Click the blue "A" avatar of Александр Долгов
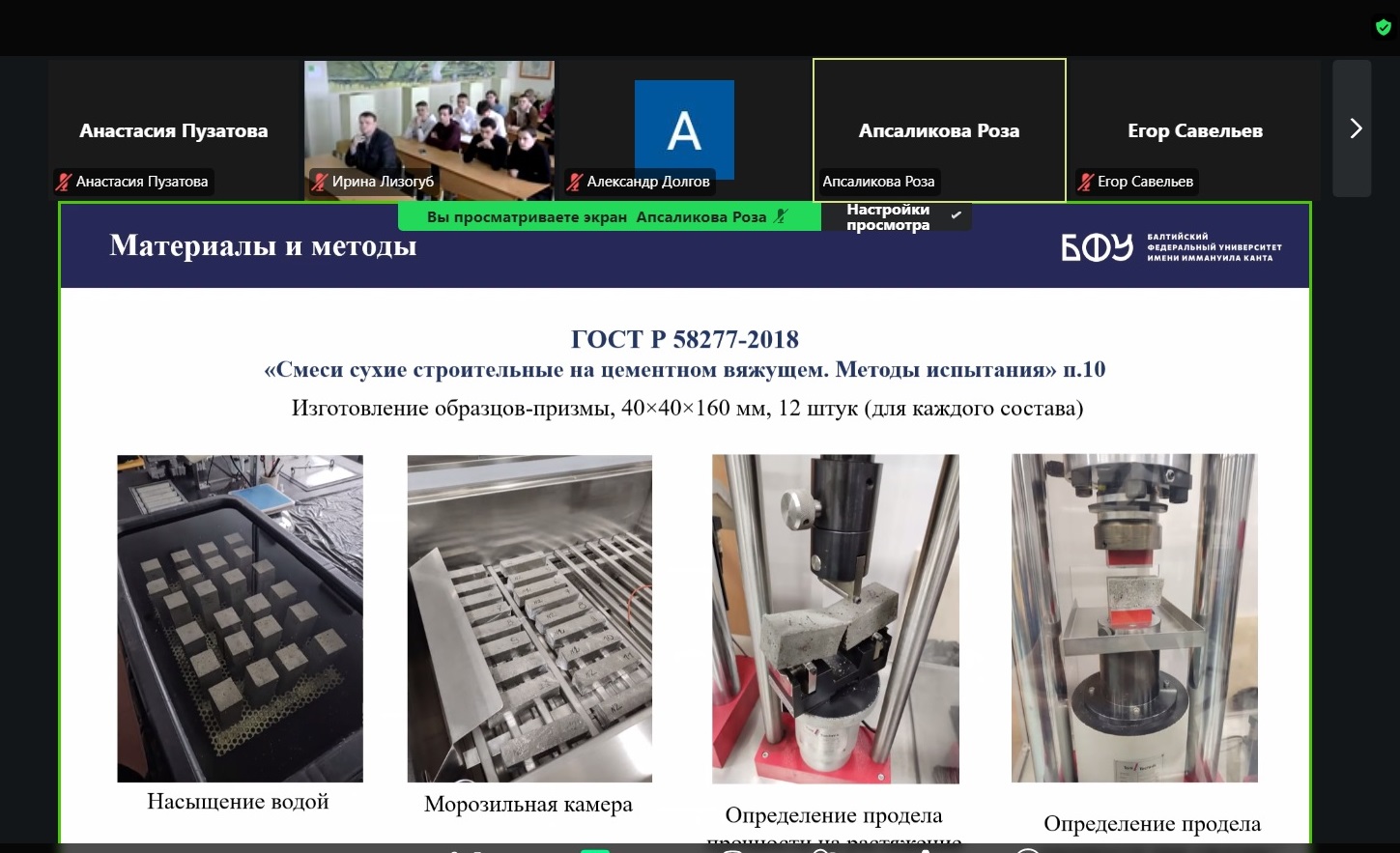Viewport: 1400px width, 853px height. pyautogui.click(x=684, y=129)
